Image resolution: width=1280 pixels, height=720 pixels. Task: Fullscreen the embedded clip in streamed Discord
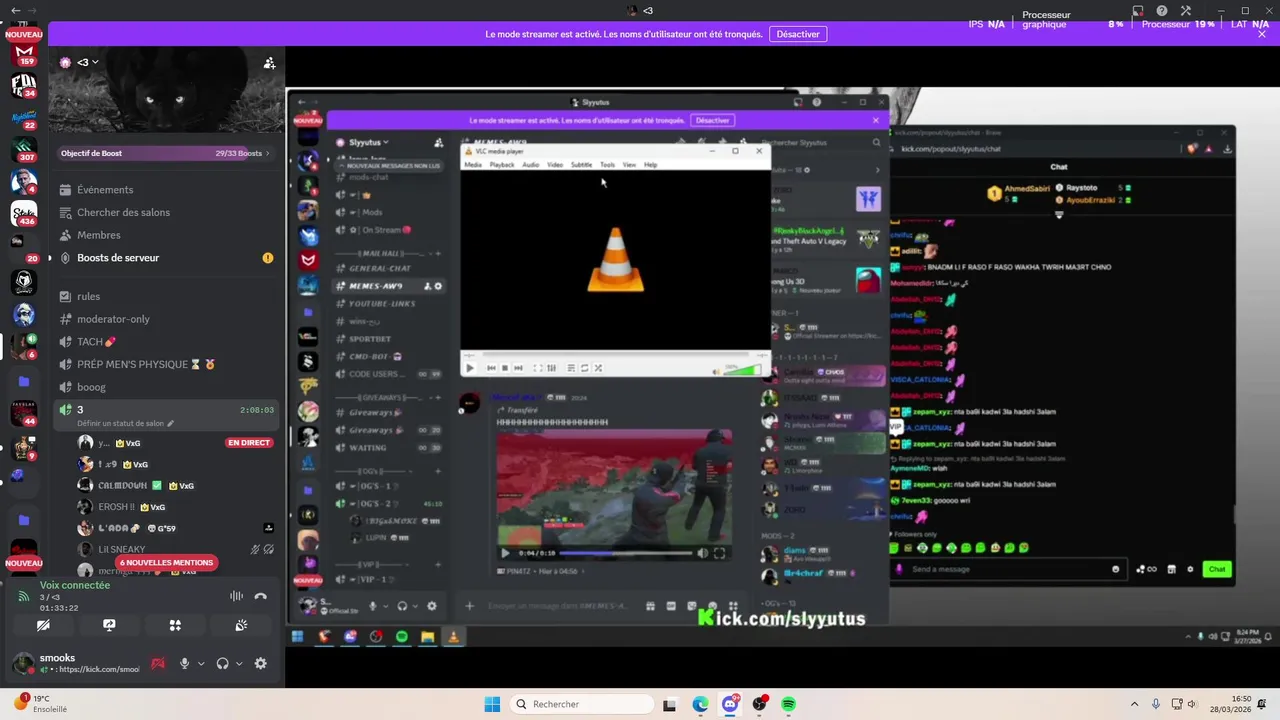click(719, 553)
